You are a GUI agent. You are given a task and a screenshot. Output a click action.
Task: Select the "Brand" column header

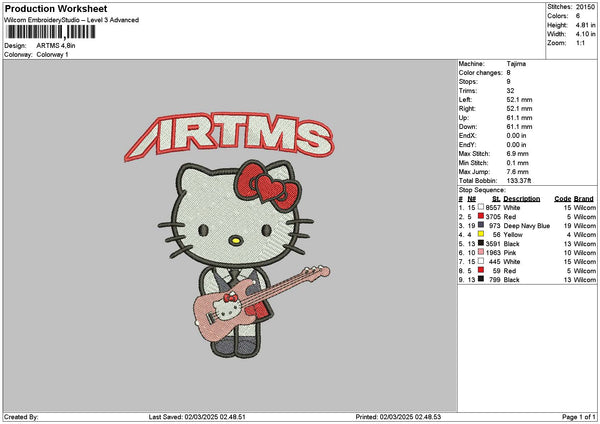pos(584,199)
